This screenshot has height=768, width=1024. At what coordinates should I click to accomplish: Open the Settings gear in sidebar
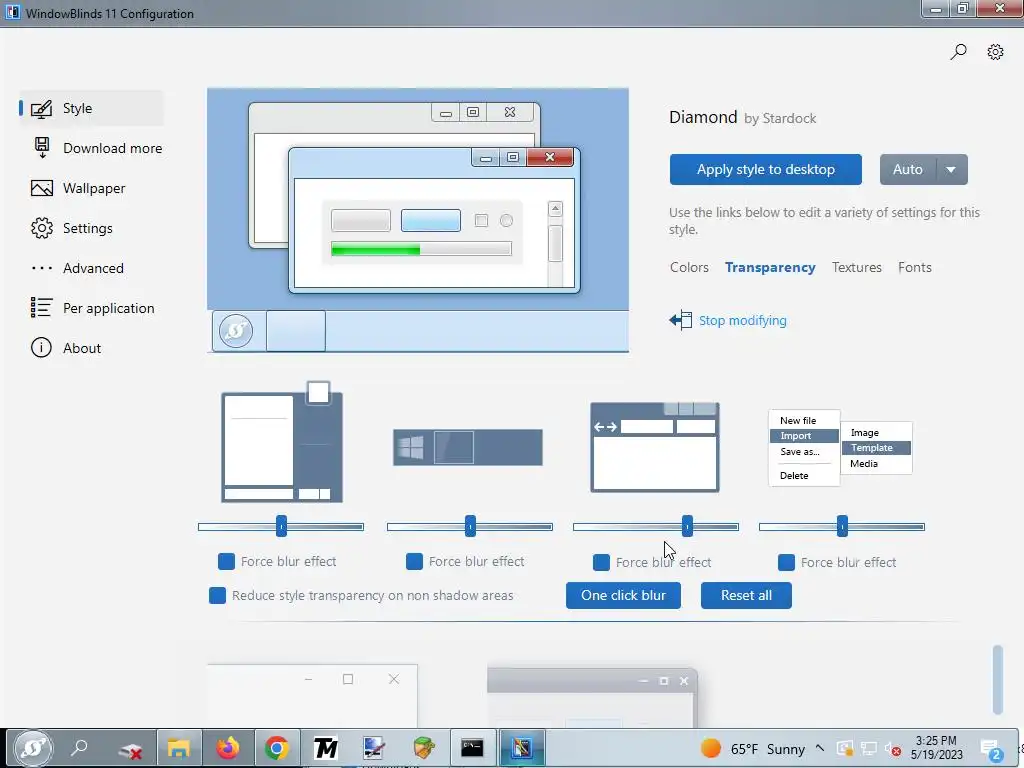[x=42, y=228]
